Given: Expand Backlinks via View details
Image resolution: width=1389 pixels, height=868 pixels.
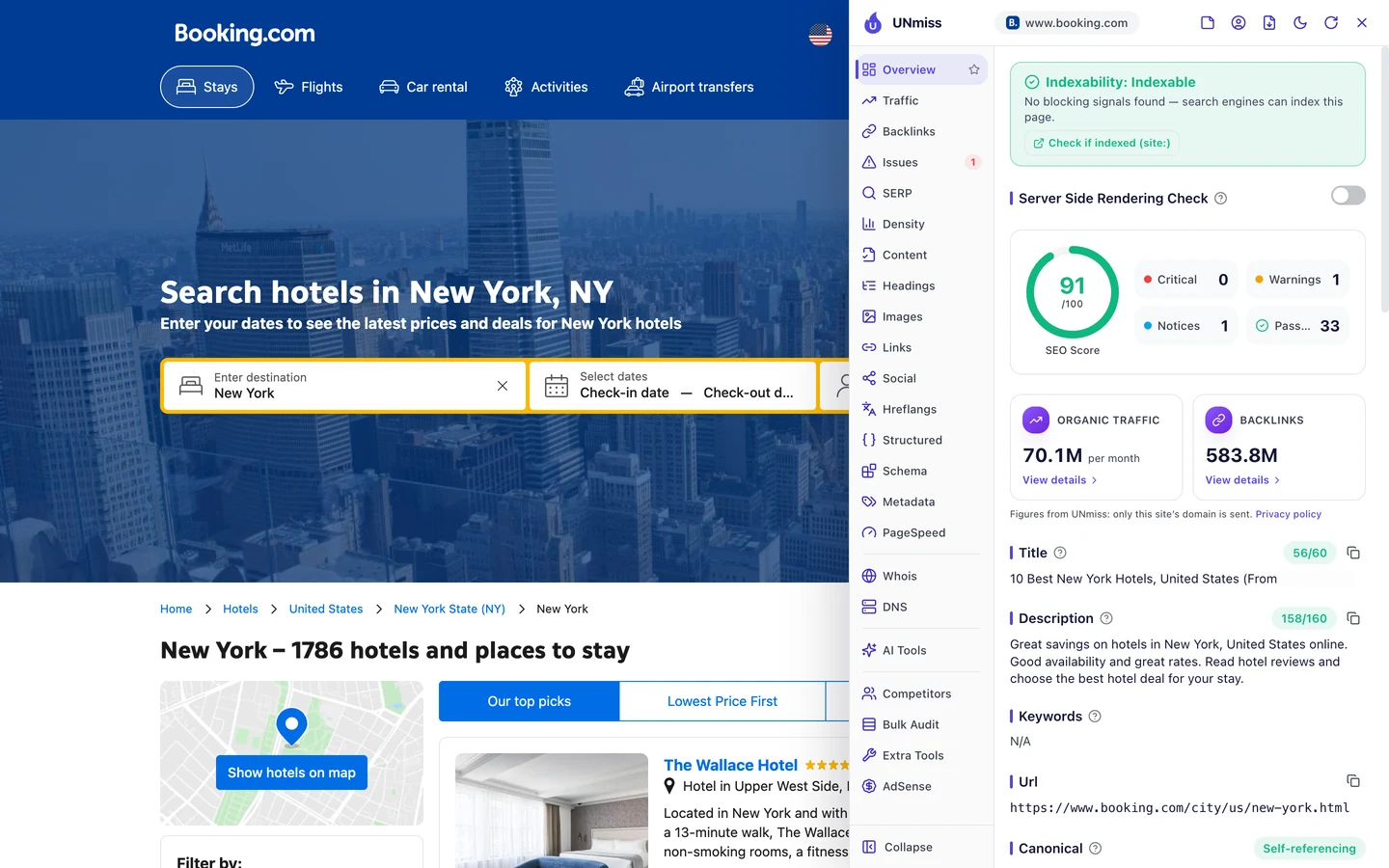Looking at the screenshot, I should point(1242,480).
